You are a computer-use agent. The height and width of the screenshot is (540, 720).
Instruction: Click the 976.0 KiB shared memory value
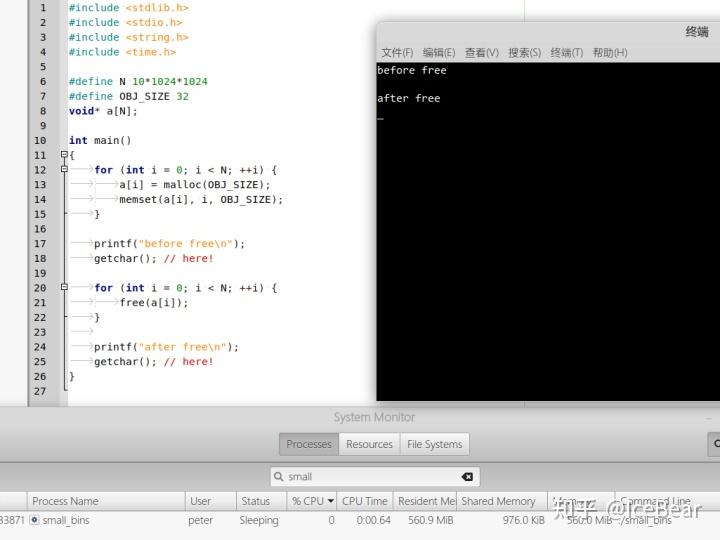(x=523, y=520)
